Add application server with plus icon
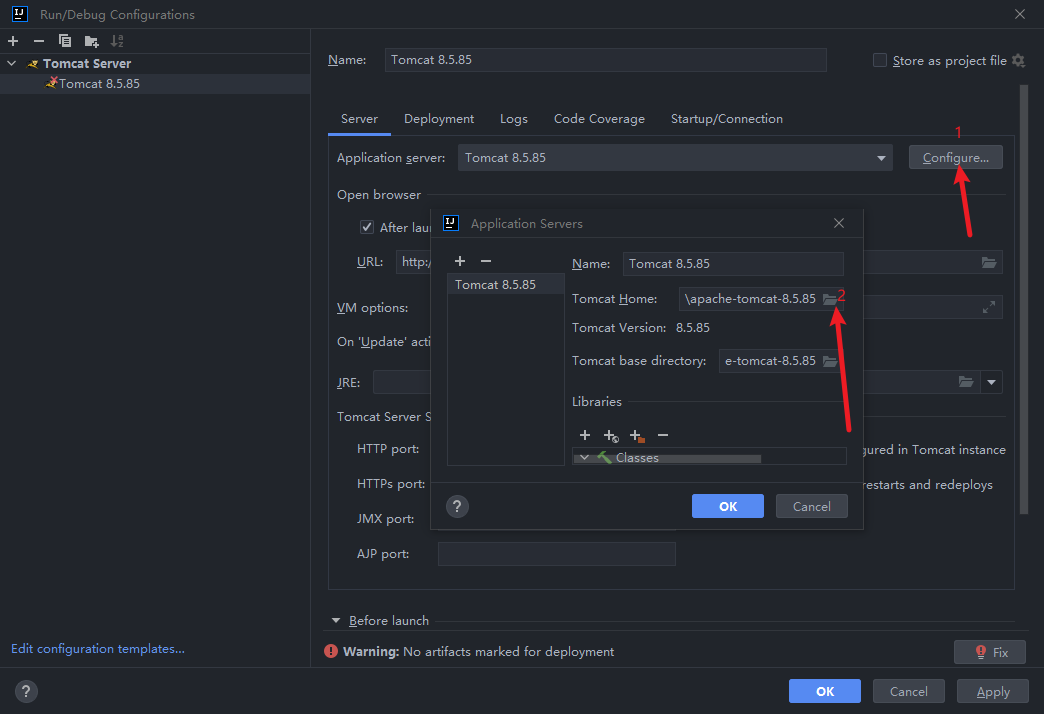This screenshot has width=1044, height=714. pyautogui.click(x=460, y=261)
